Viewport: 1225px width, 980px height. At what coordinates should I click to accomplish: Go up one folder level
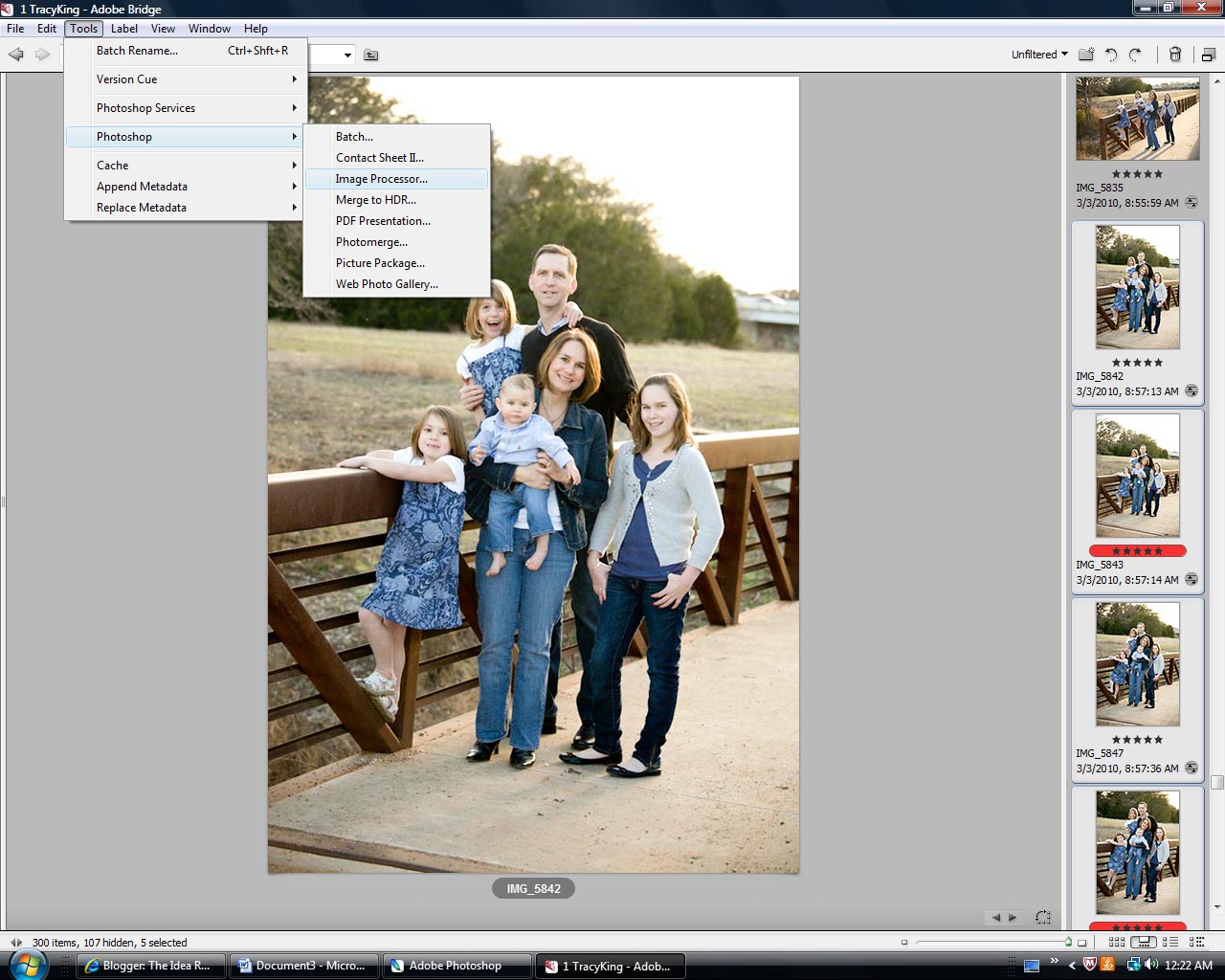coord(371,55)
